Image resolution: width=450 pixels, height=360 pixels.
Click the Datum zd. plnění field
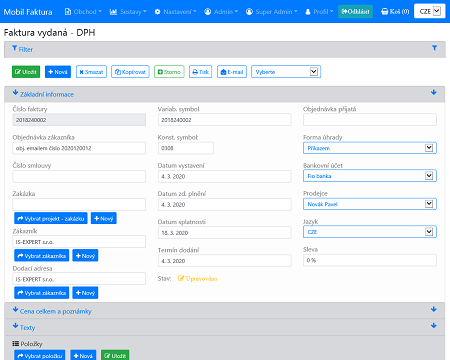pyautogui.click(x=224, y=204)
